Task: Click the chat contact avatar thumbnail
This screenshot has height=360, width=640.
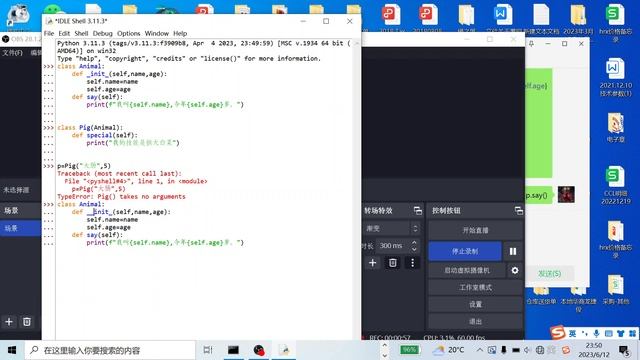Action: 566,194
